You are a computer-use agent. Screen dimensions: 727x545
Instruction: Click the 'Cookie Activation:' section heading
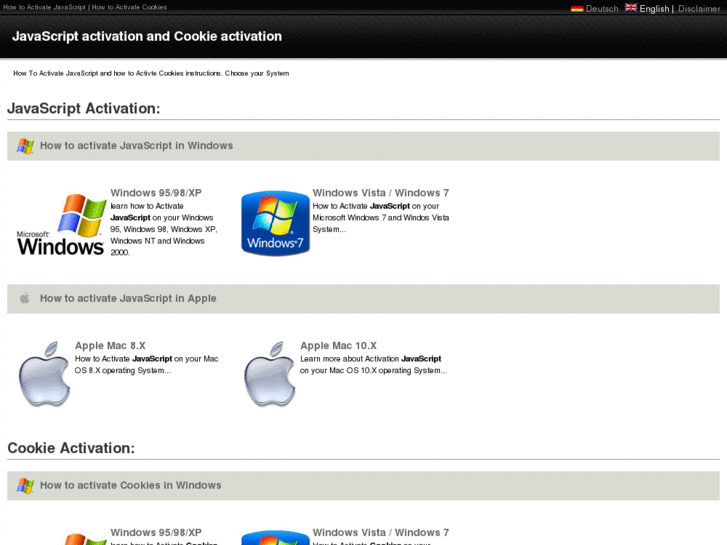pos(71,448)
